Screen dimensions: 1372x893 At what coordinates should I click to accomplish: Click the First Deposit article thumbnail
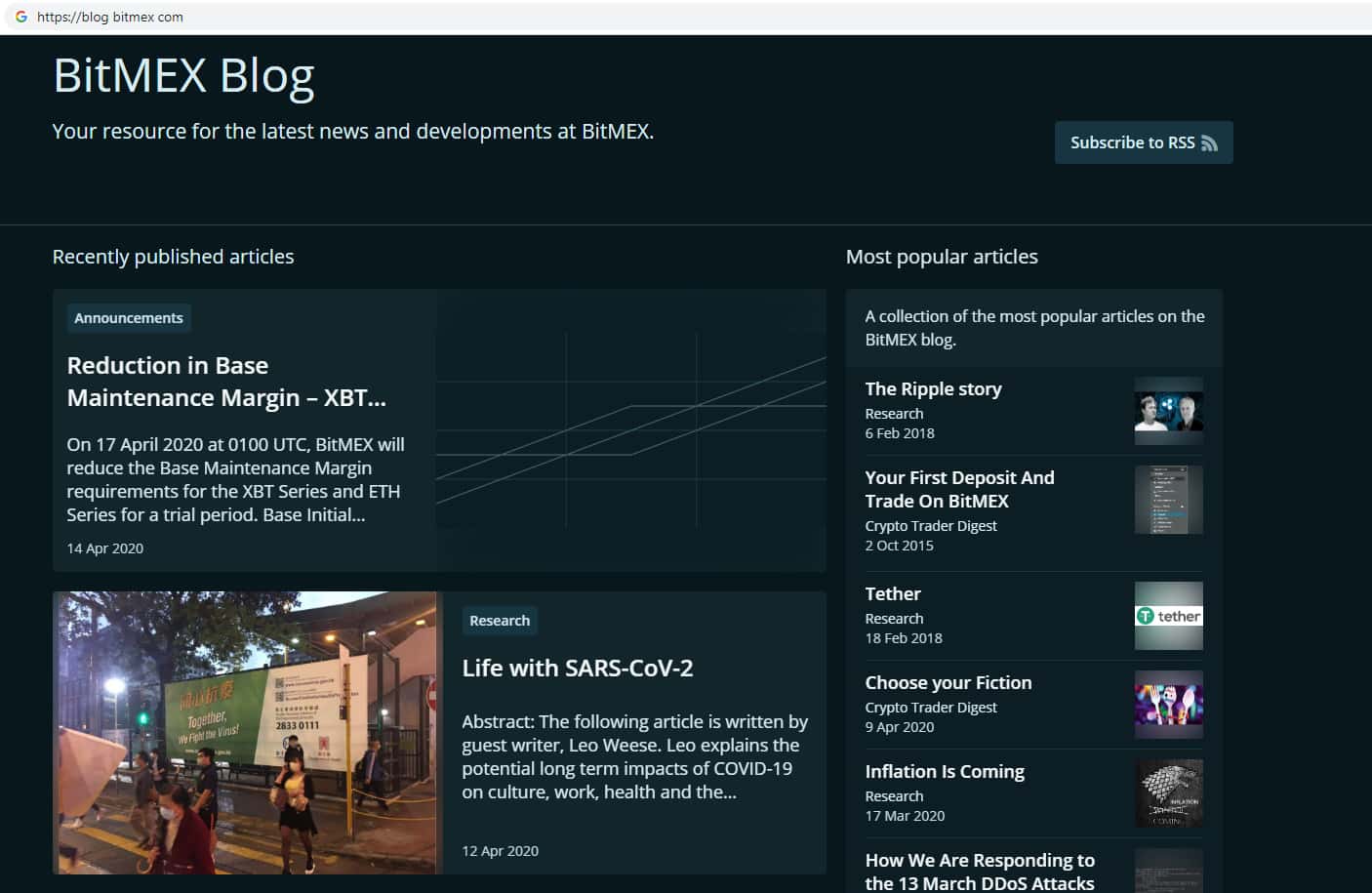[x=1168, y=500]
